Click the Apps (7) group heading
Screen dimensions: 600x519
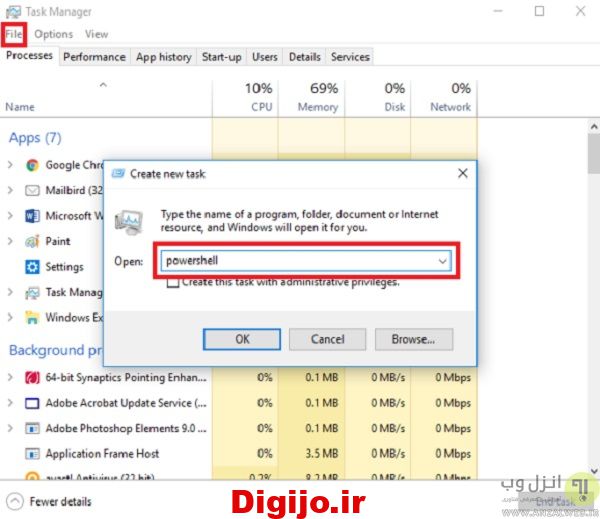pos(35,138)
